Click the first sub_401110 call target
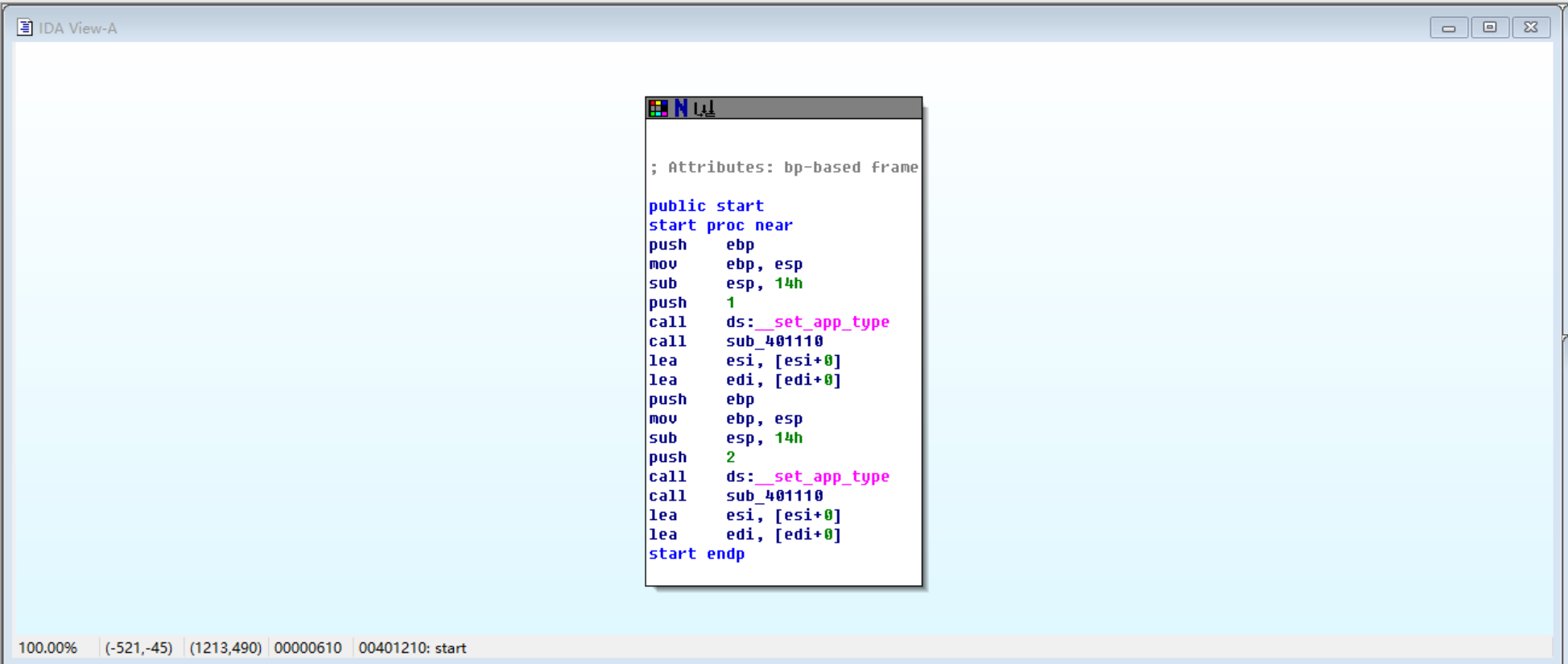Screen dimensions: 1568x664 [x=774, y=341]
